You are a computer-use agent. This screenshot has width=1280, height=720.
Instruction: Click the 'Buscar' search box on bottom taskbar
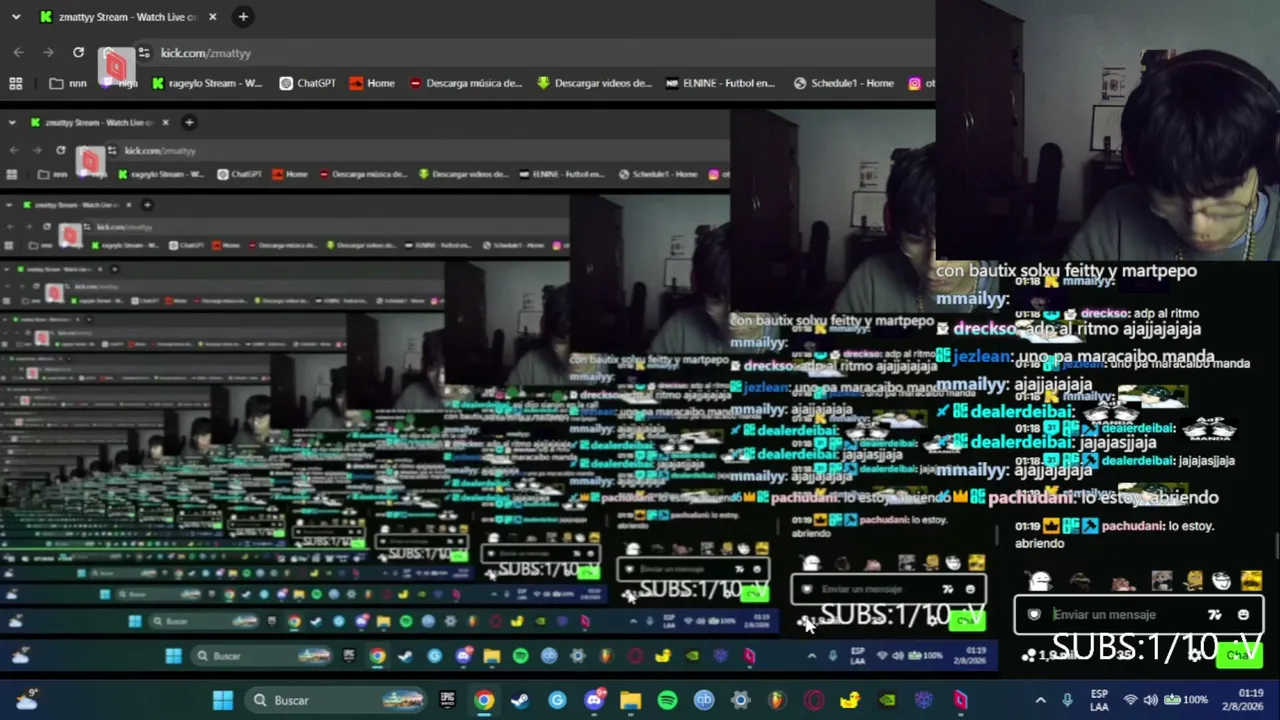pos(334,700)
